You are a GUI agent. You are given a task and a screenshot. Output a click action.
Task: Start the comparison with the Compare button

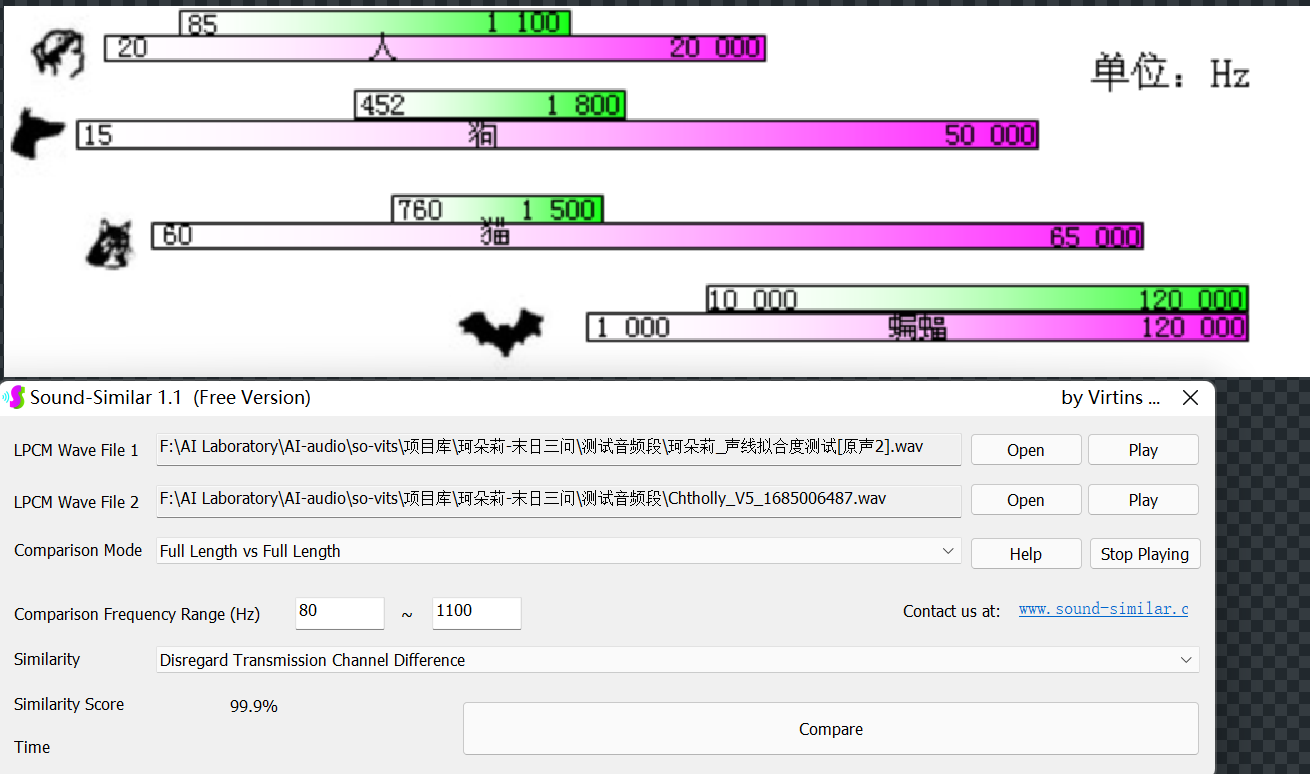pyautogui.click(x=830, y=729)
